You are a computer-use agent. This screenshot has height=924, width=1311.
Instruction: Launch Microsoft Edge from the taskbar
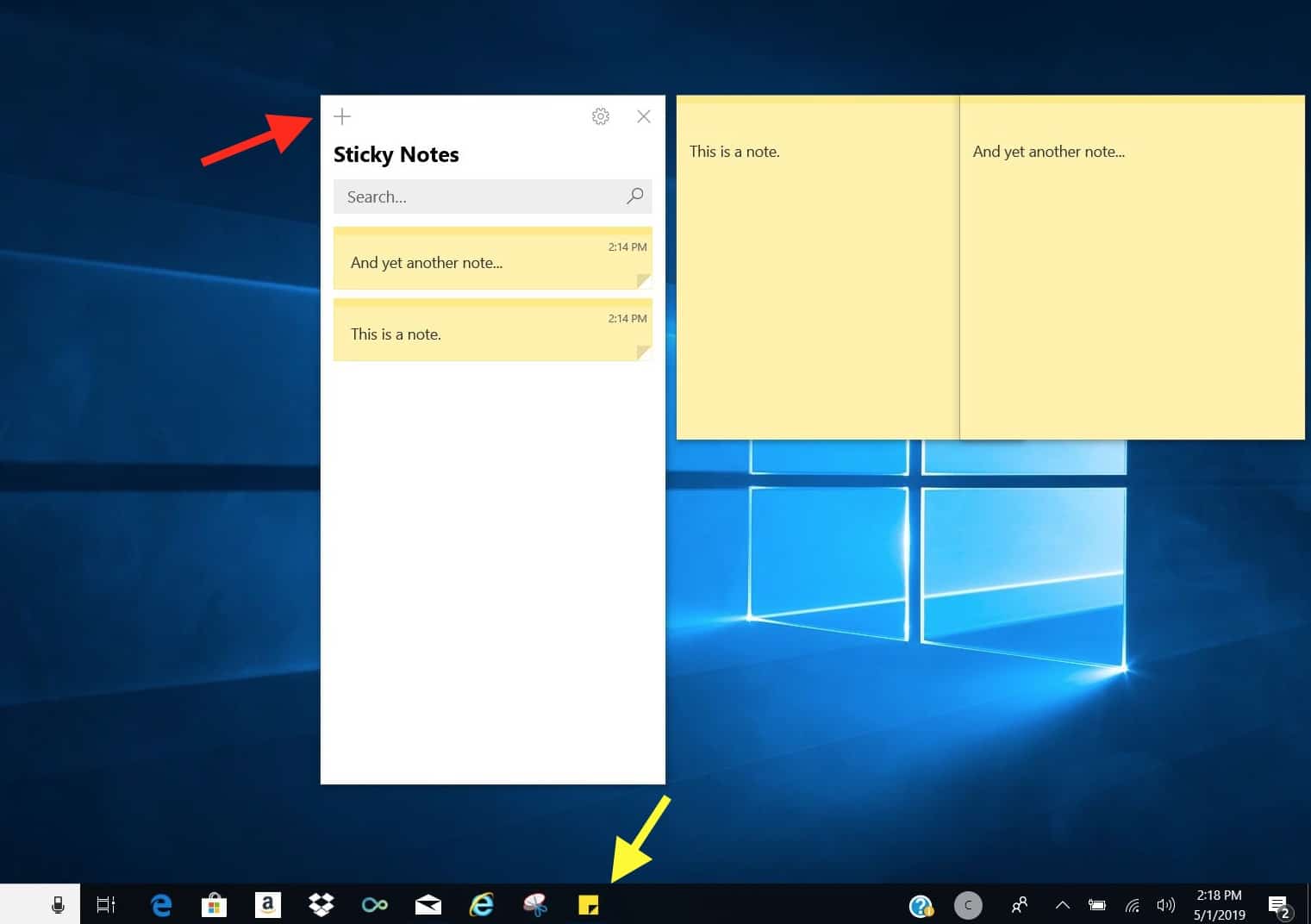(160, 904)
